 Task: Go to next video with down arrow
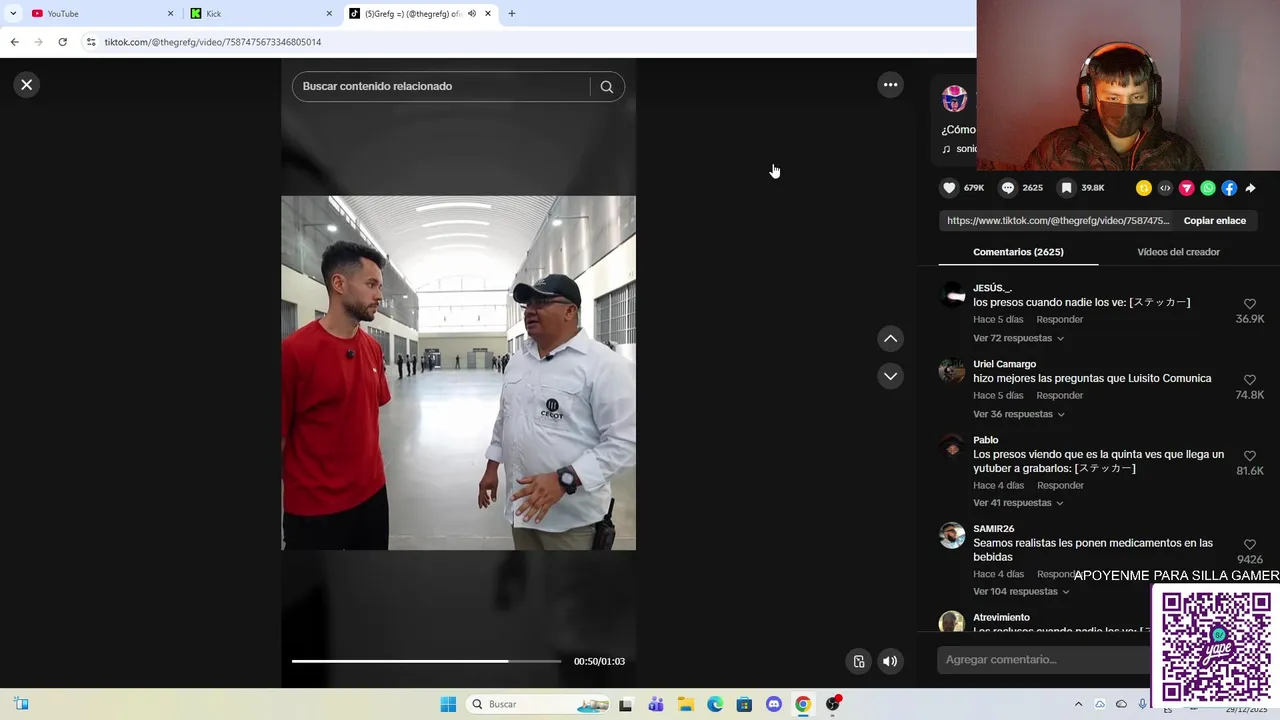coord(890,376)
